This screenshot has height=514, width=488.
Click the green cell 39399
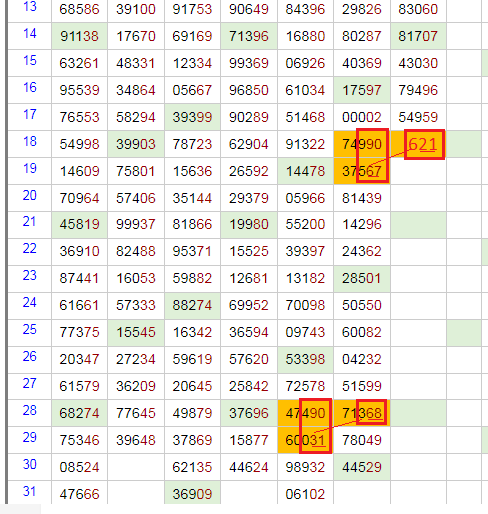point(192,117)
